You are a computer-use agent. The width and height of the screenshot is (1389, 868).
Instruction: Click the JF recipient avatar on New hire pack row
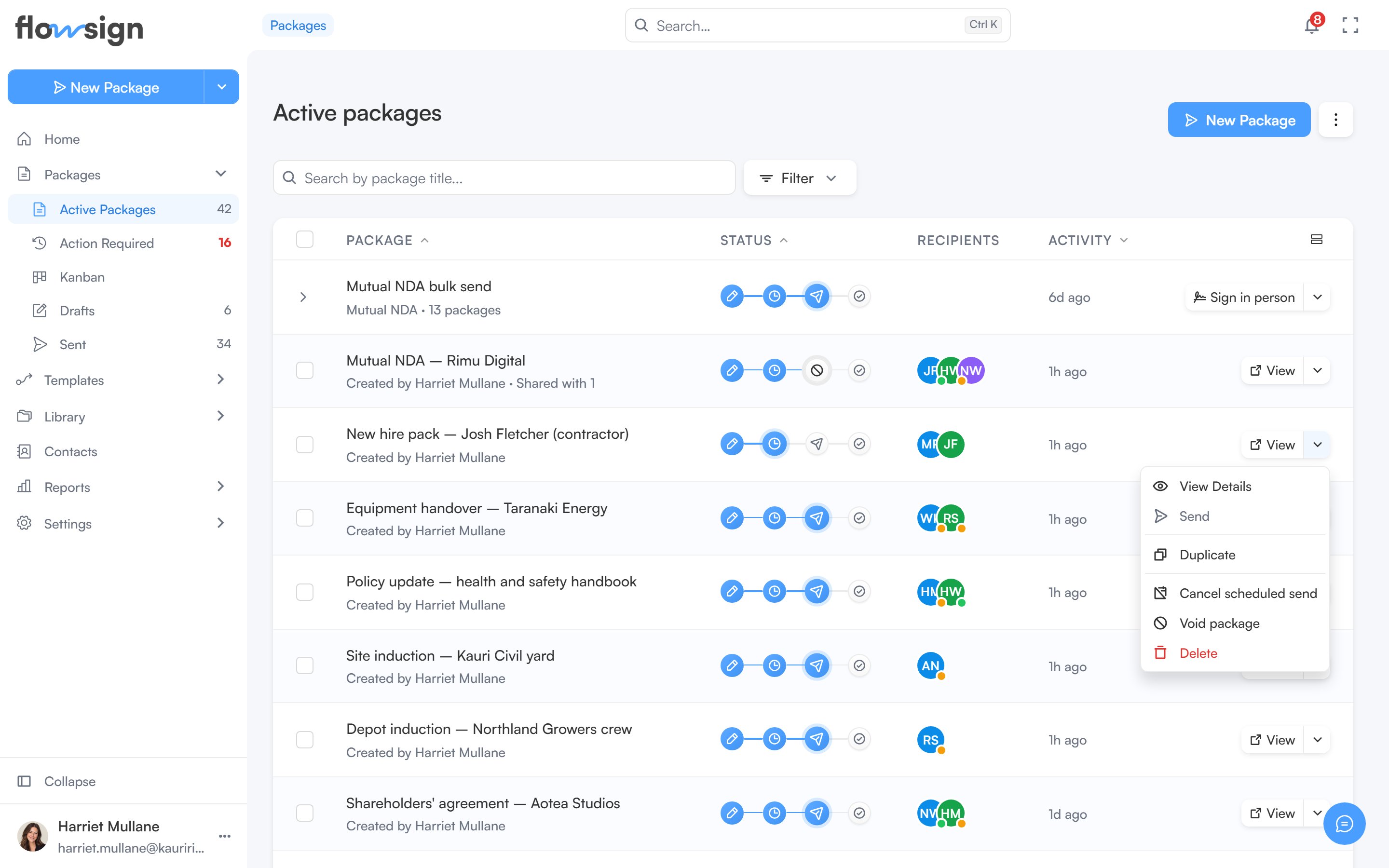click(x=951, y=444)
